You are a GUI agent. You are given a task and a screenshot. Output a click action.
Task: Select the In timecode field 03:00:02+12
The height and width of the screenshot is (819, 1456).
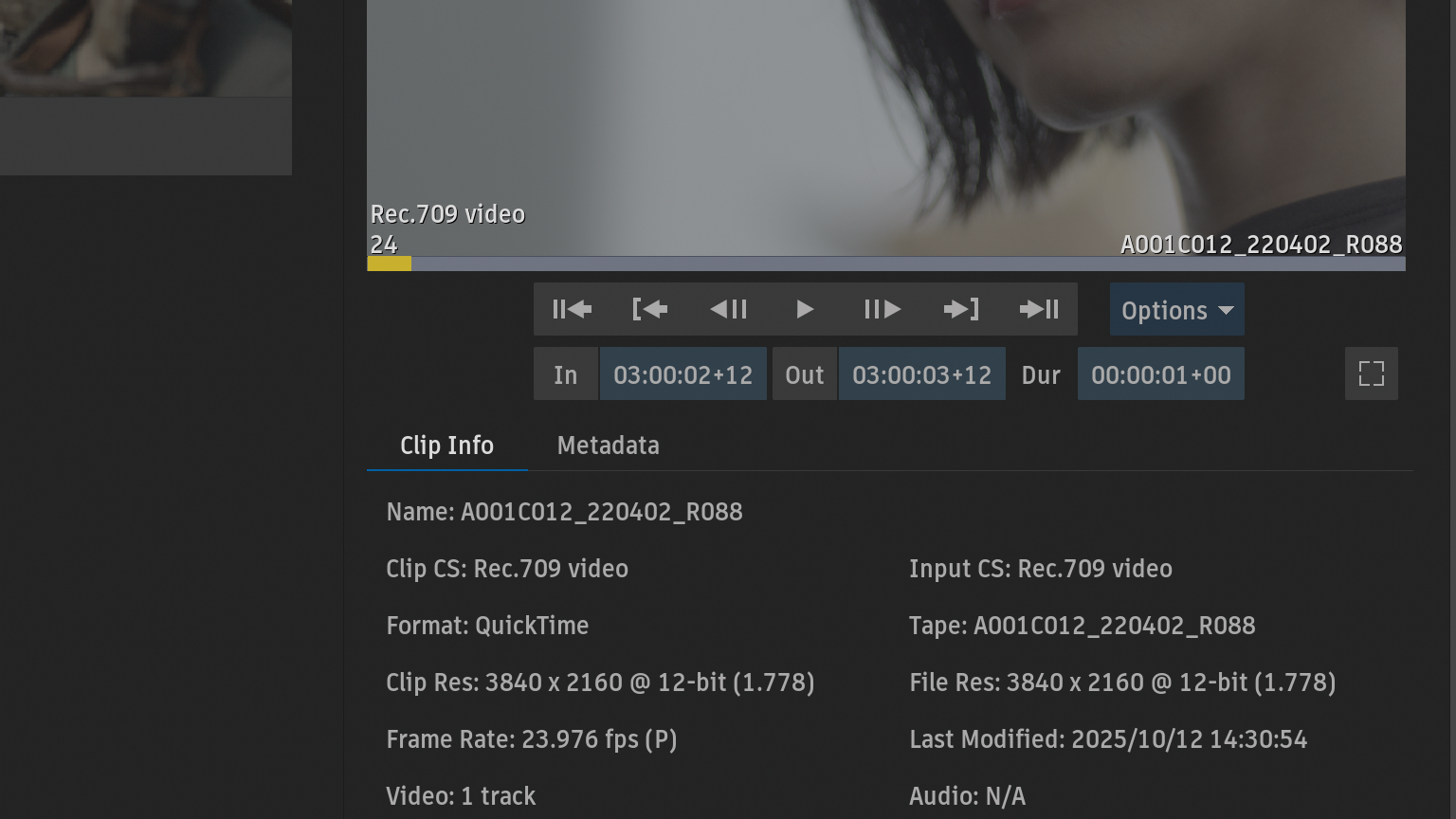pyautogui.click(x=682, y=374)
